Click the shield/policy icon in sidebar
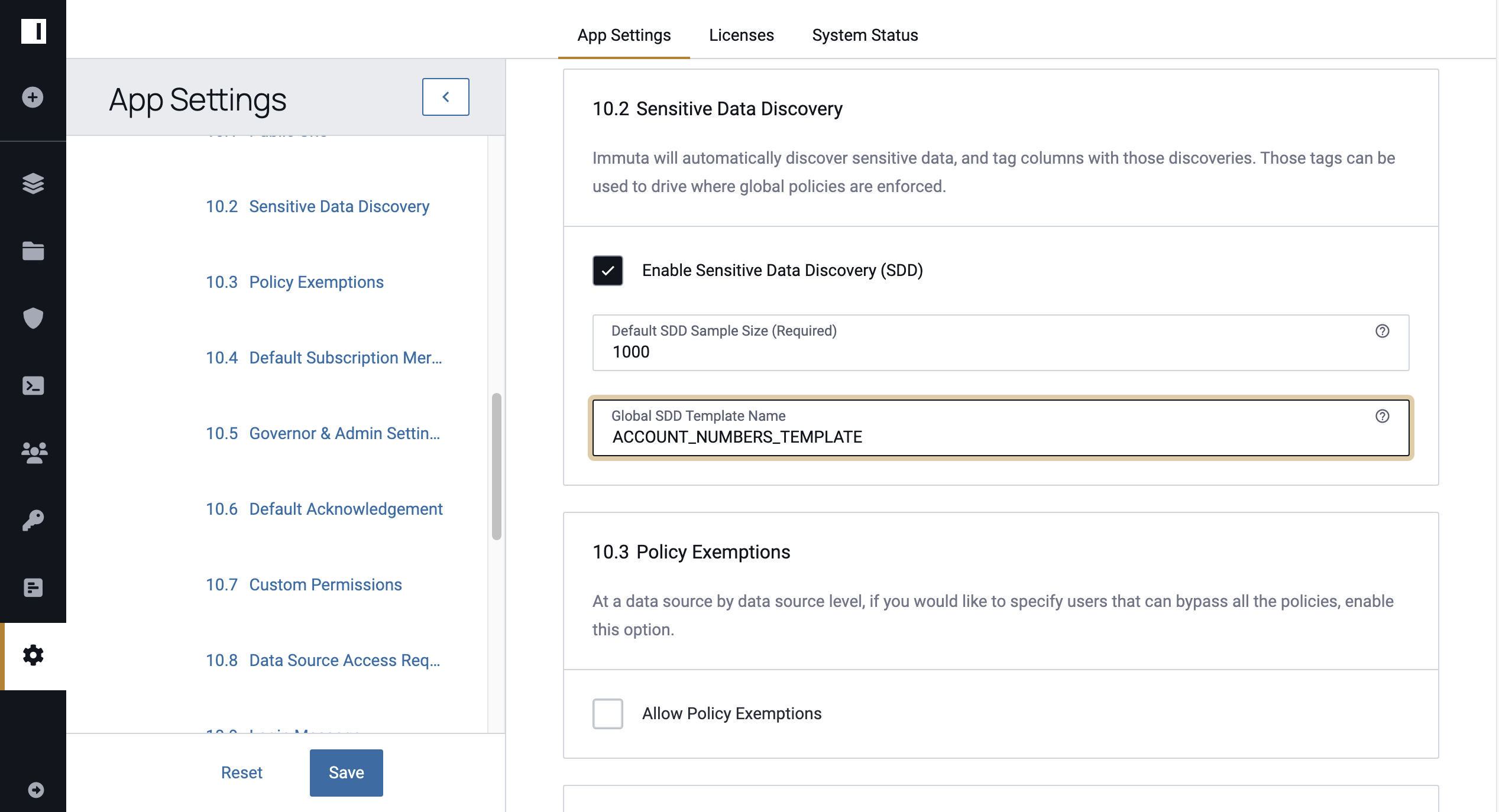Image resolution: width=1499 pixels, height=812 pixels. [x=33, y=318]
